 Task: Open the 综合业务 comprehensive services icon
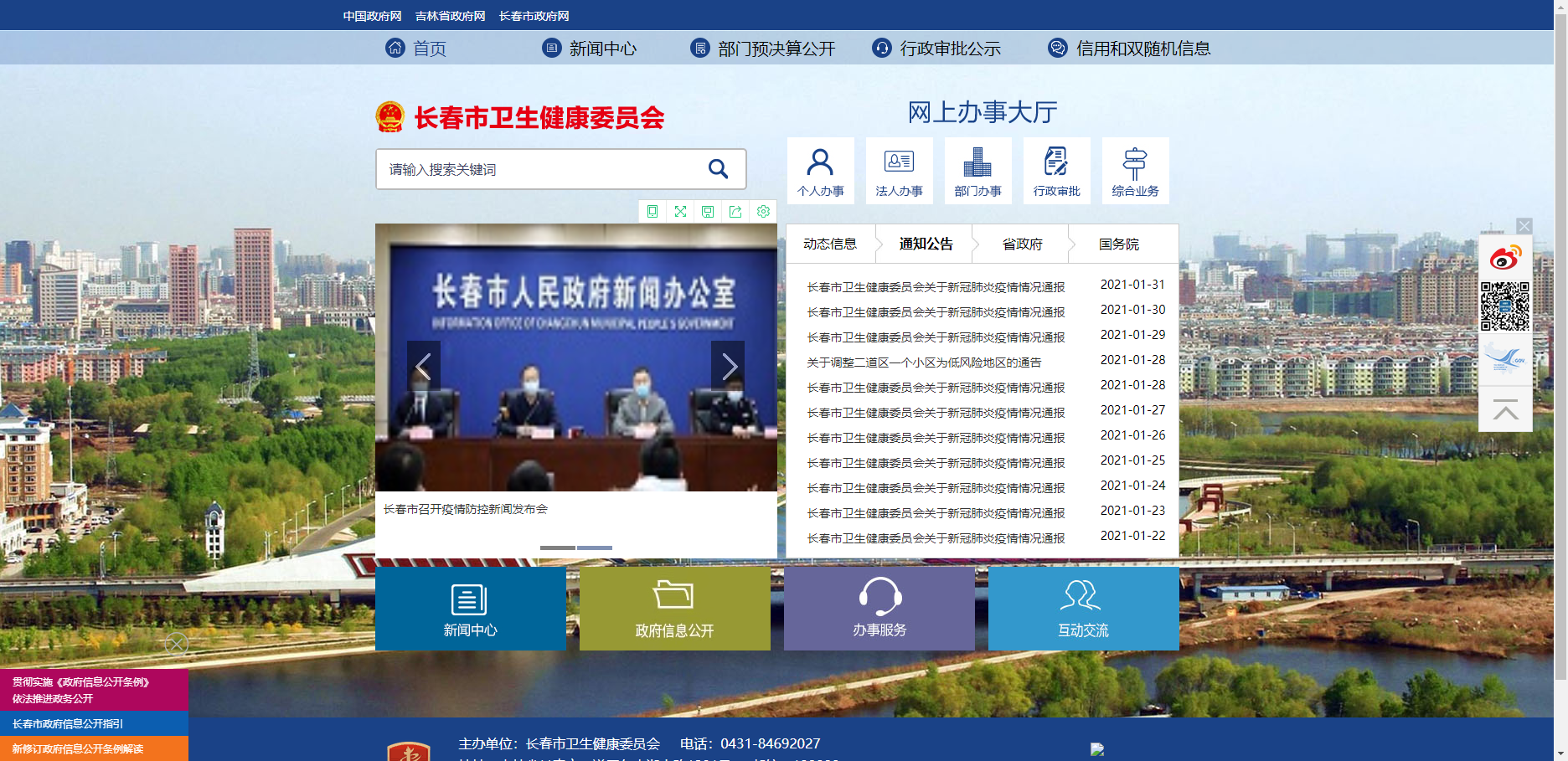(x=1135, y=170)
